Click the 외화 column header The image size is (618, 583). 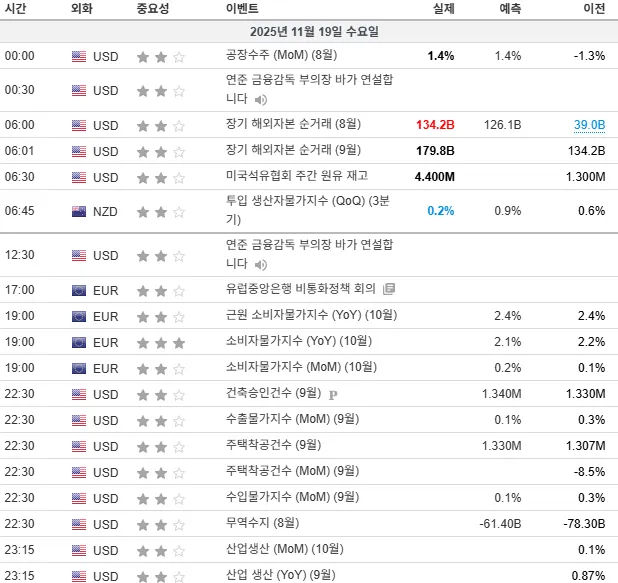[82, 8]
